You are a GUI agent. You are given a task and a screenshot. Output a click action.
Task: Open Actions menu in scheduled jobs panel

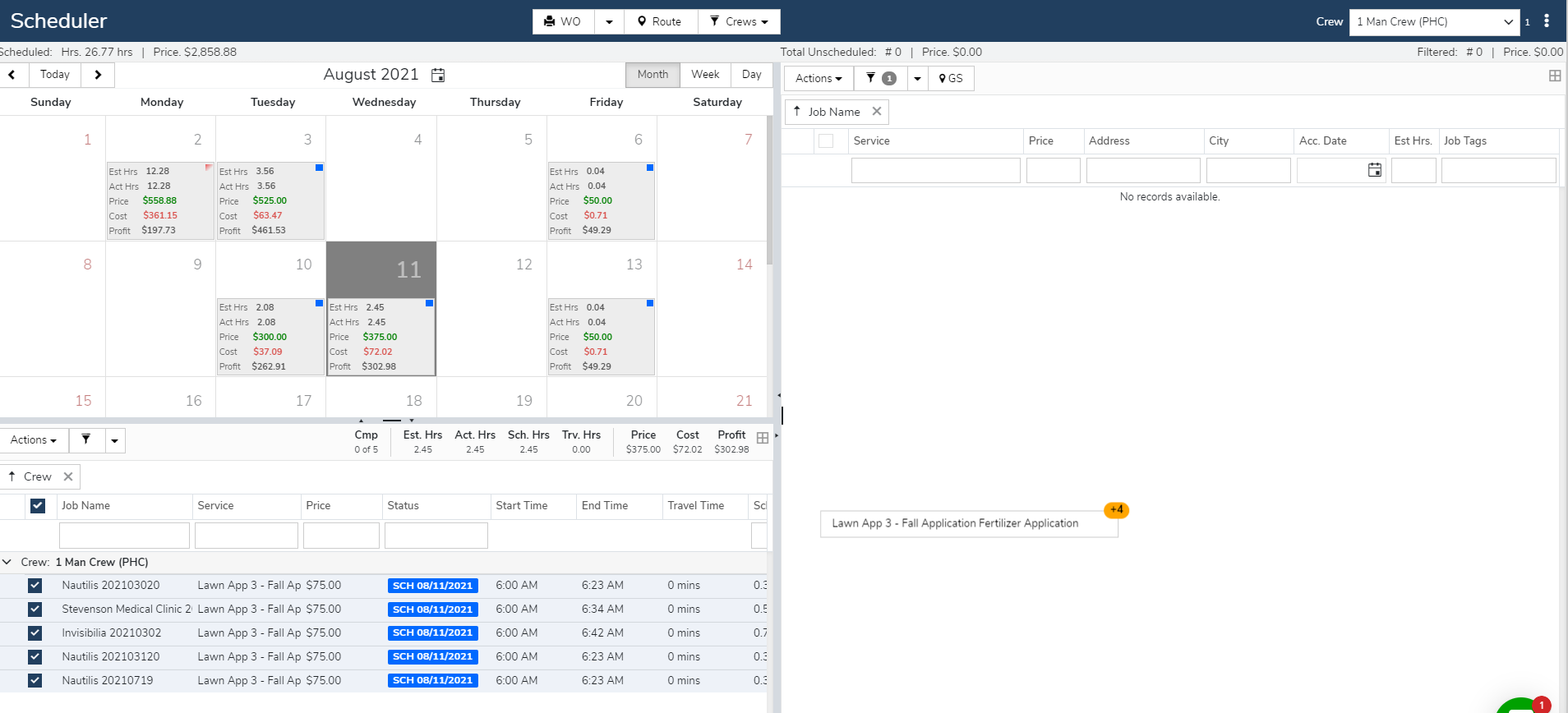point(34,440)
